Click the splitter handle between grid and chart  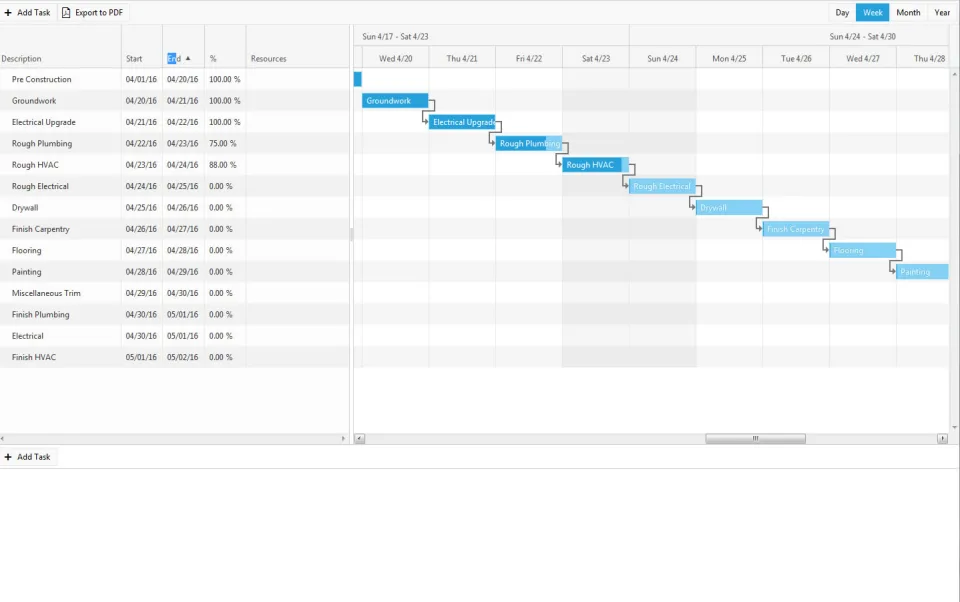tap(351, 234)
